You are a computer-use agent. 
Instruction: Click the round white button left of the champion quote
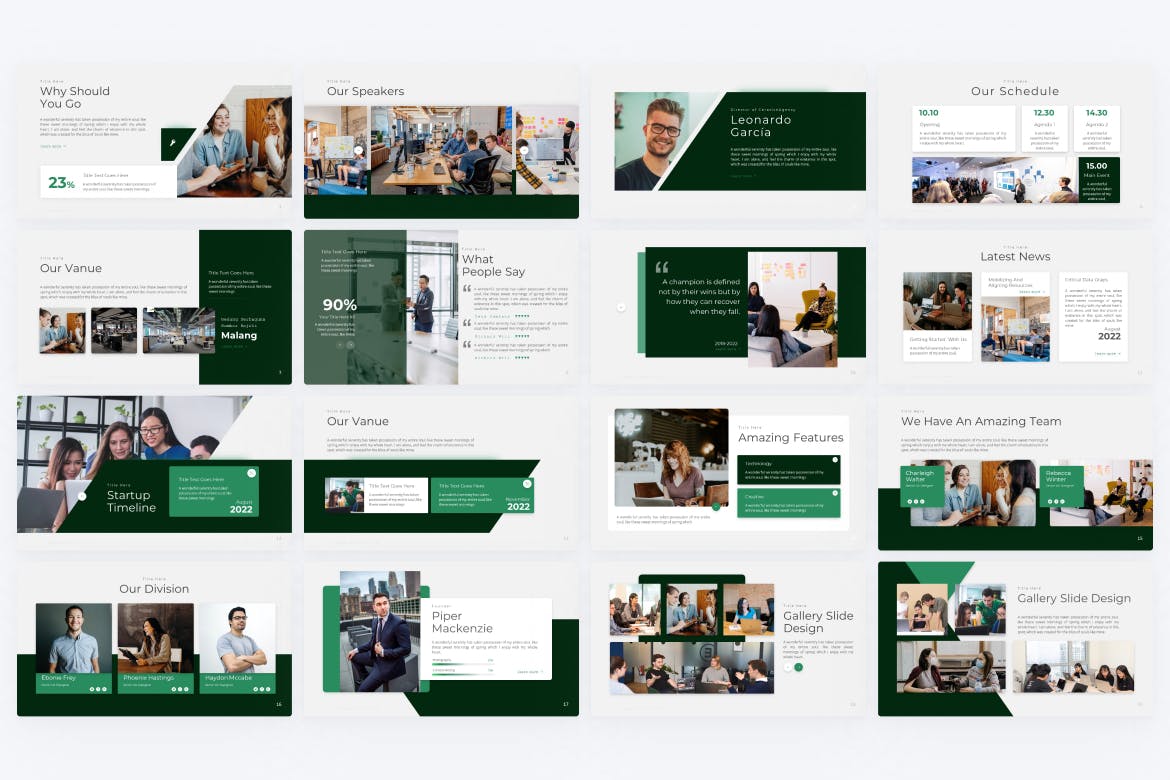click(x=621, y=307)
